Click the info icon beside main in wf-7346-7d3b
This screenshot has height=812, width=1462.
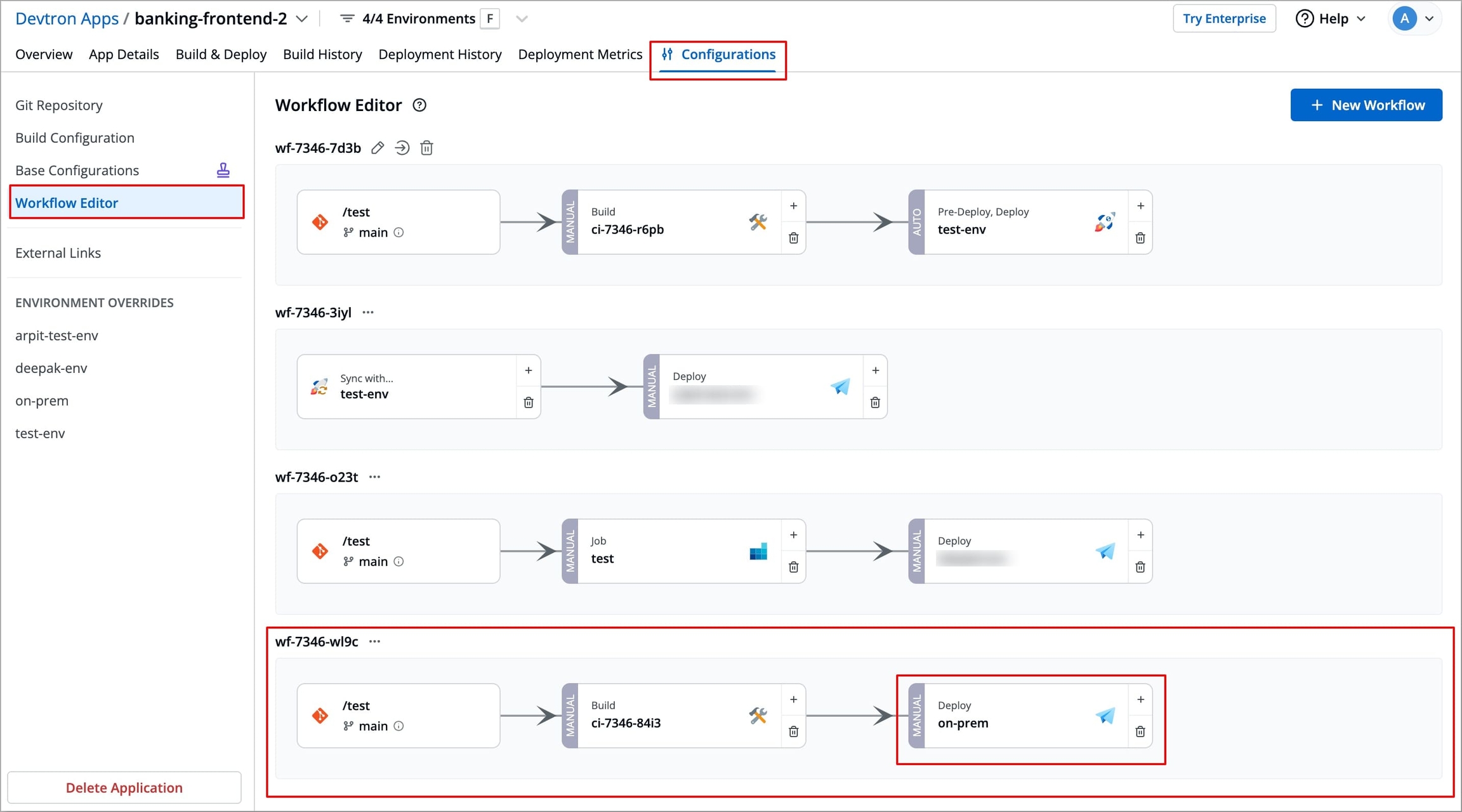(x=398, y=232)
